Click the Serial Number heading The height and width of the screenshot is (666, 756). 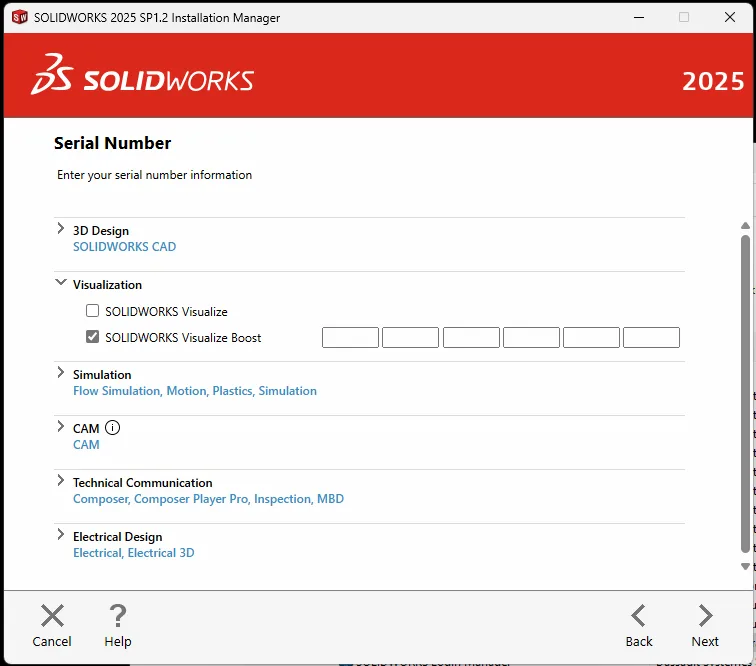click(x=112, y=143)
